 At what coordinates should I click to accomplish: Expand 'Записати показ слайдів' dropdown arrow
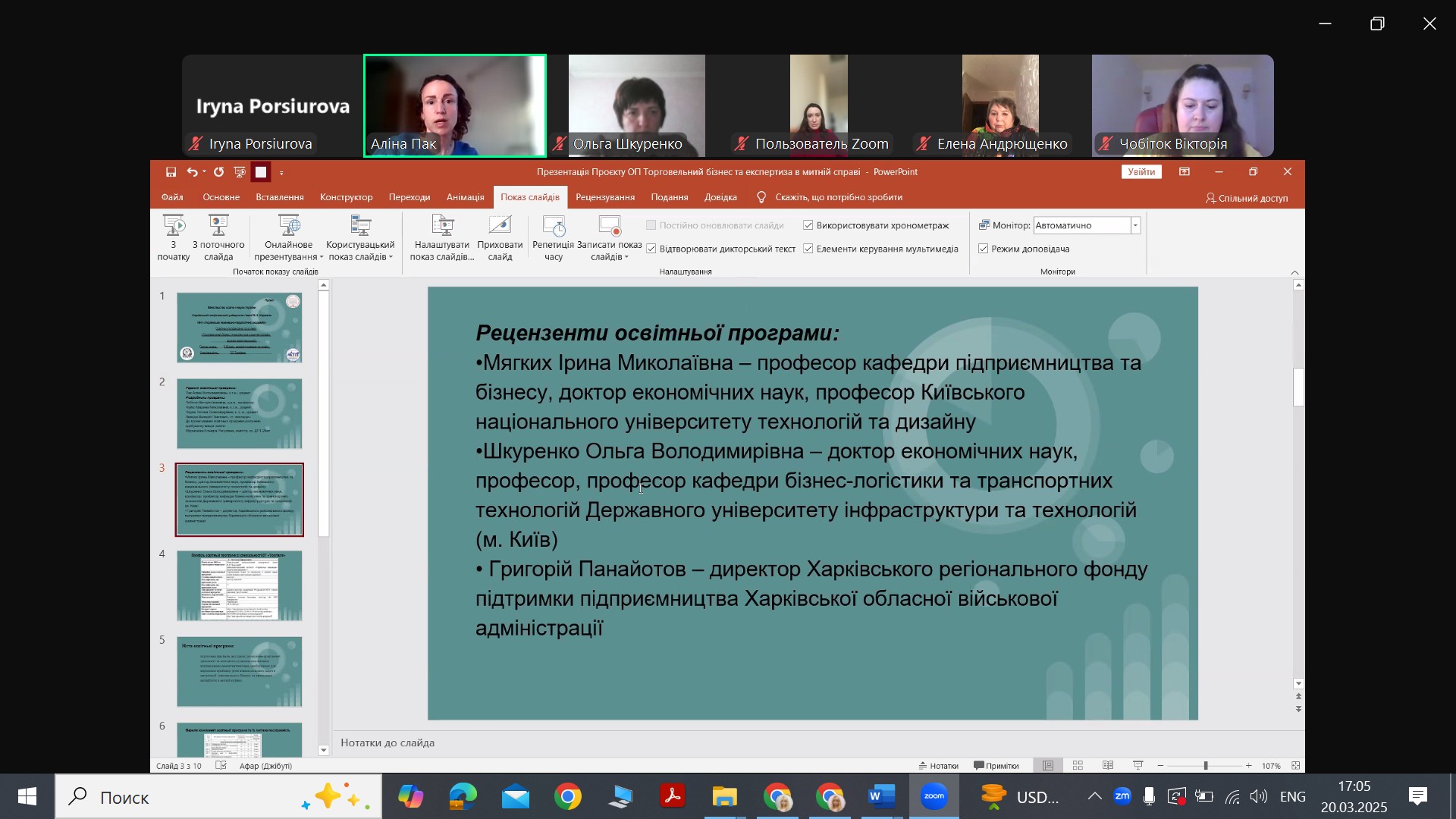click(x=626, y=257)
